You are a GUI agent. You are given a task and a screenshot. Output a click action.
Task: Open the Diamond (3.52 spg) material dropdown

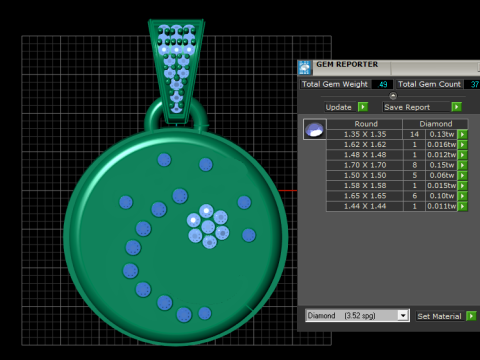(403, 315)
